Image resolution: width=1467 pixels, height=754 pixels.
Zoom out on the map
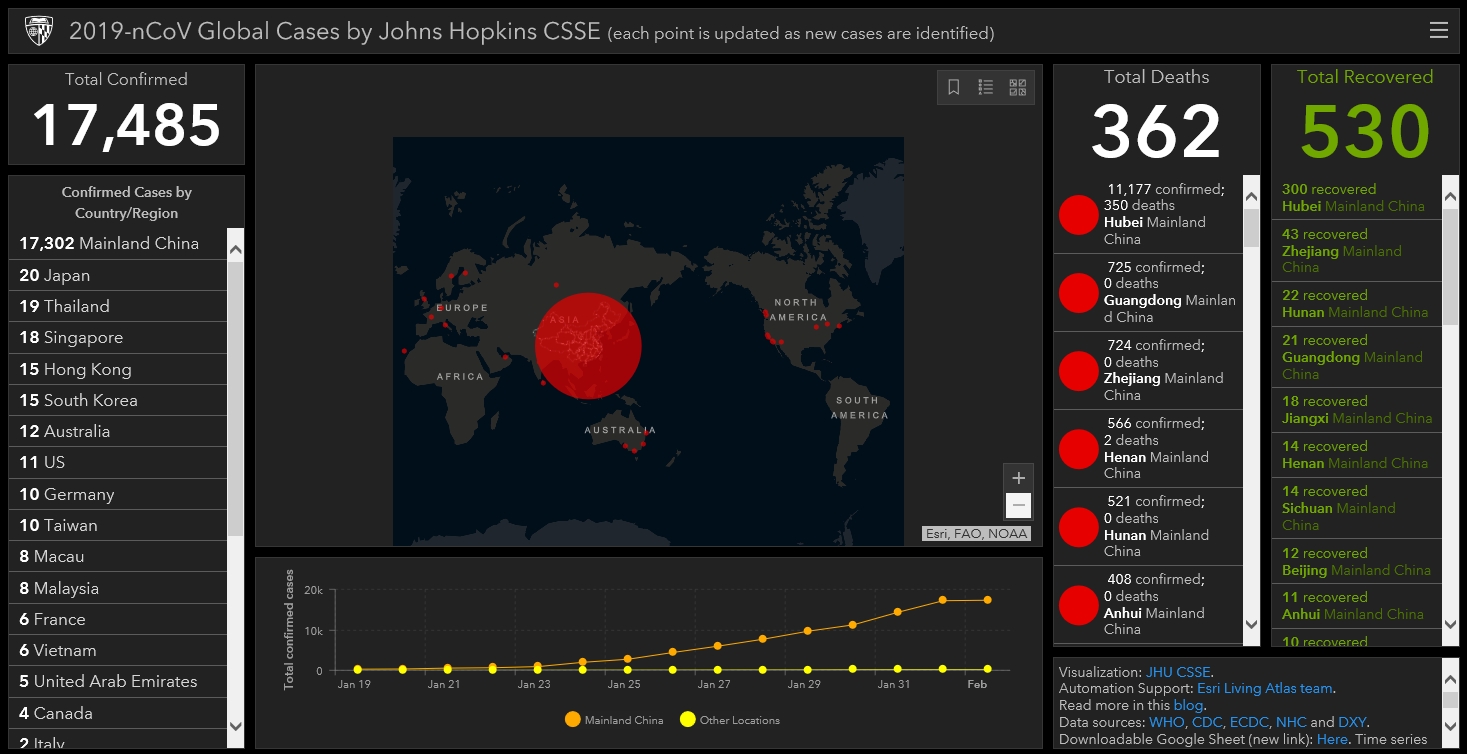1018,505
